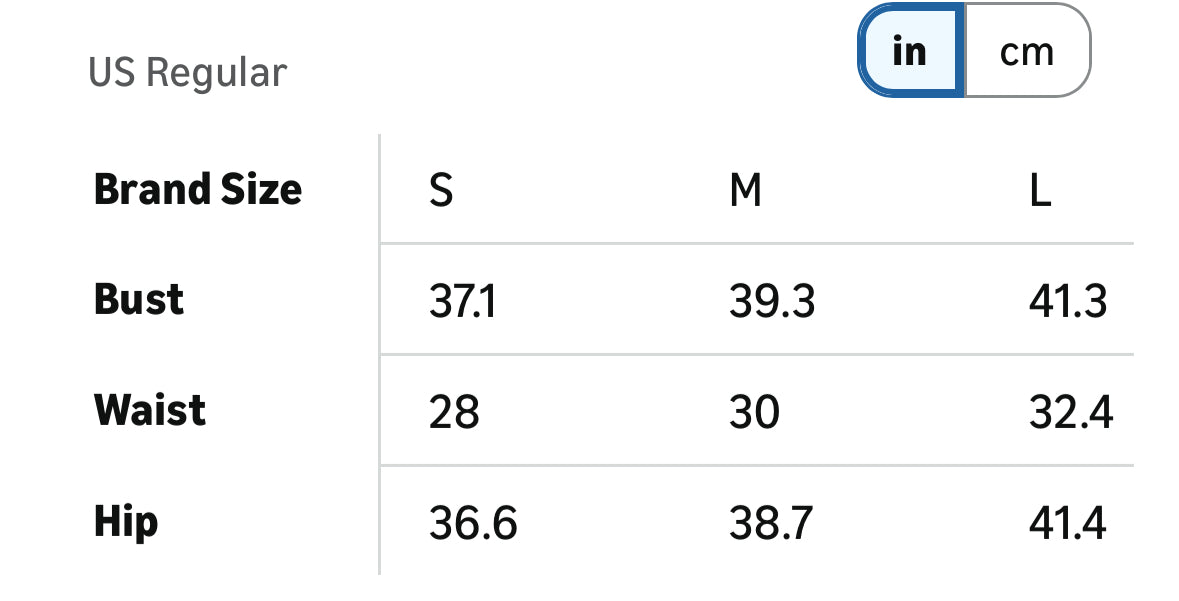The height and width of the screenshot is (601, 1179).
Task: Click the Hip row label
Action: pos(126,522)
